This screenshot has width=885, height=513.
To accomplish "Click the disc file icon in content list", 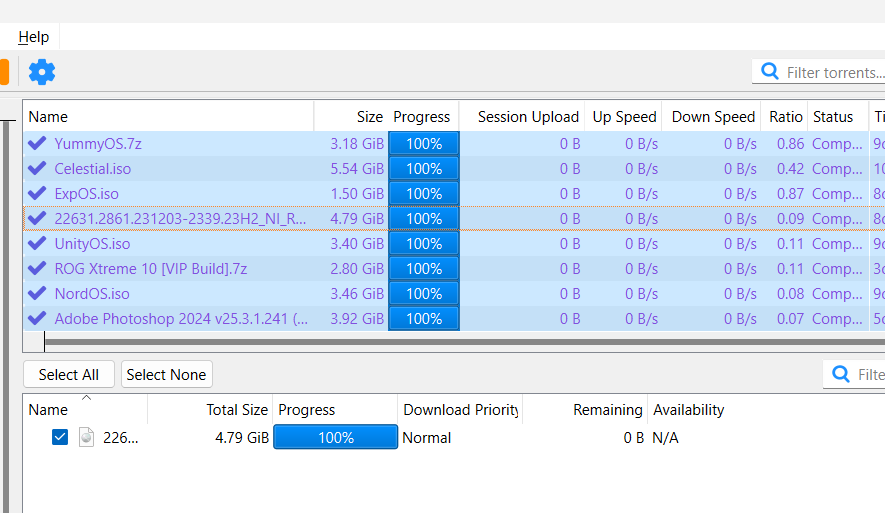I will (x=86, y=437).
